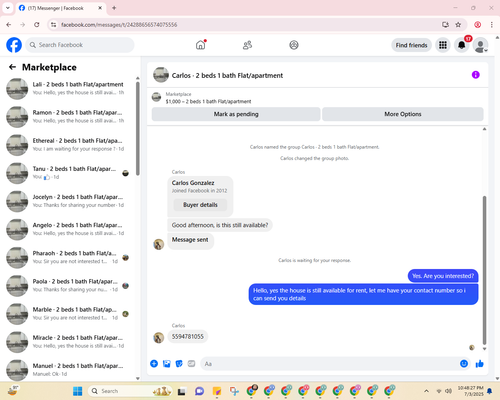Go to Home feed icon
The image size is (500, 400).
[x=201, y=45]
